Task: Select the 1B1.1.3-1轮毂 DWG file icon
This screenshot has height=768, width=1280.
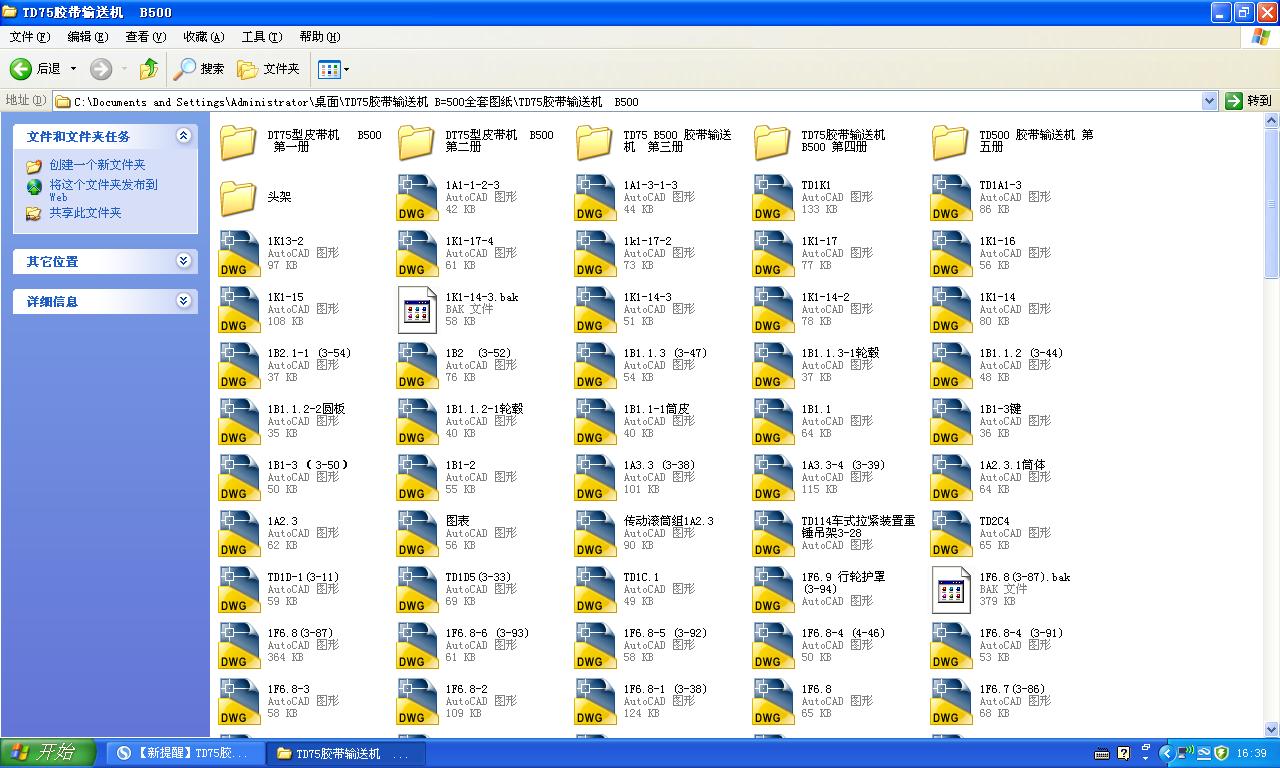Action: coord(773,366)
